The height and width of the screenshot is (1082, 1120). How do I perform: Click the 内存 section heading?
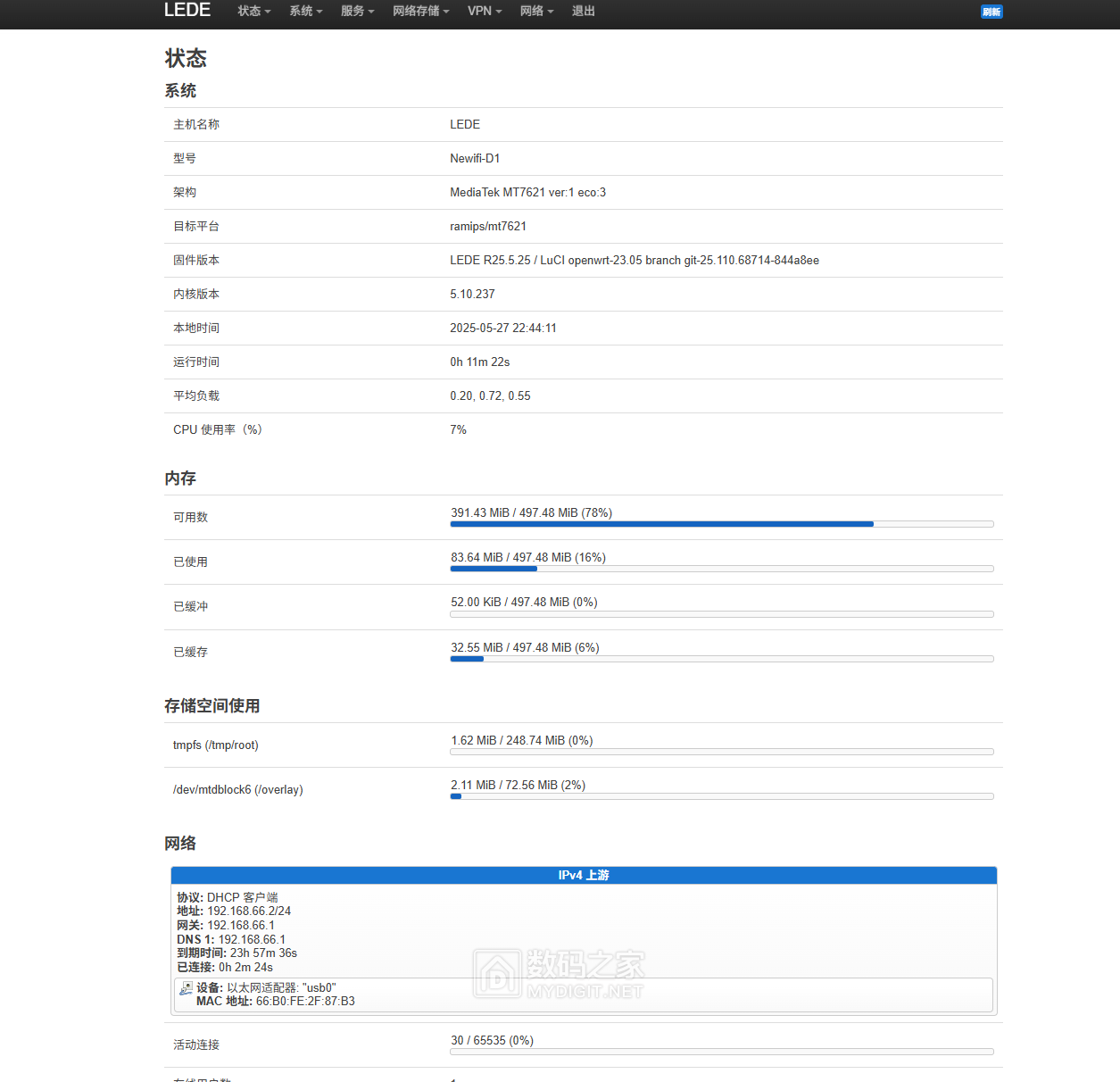click(x=180, y=479)
